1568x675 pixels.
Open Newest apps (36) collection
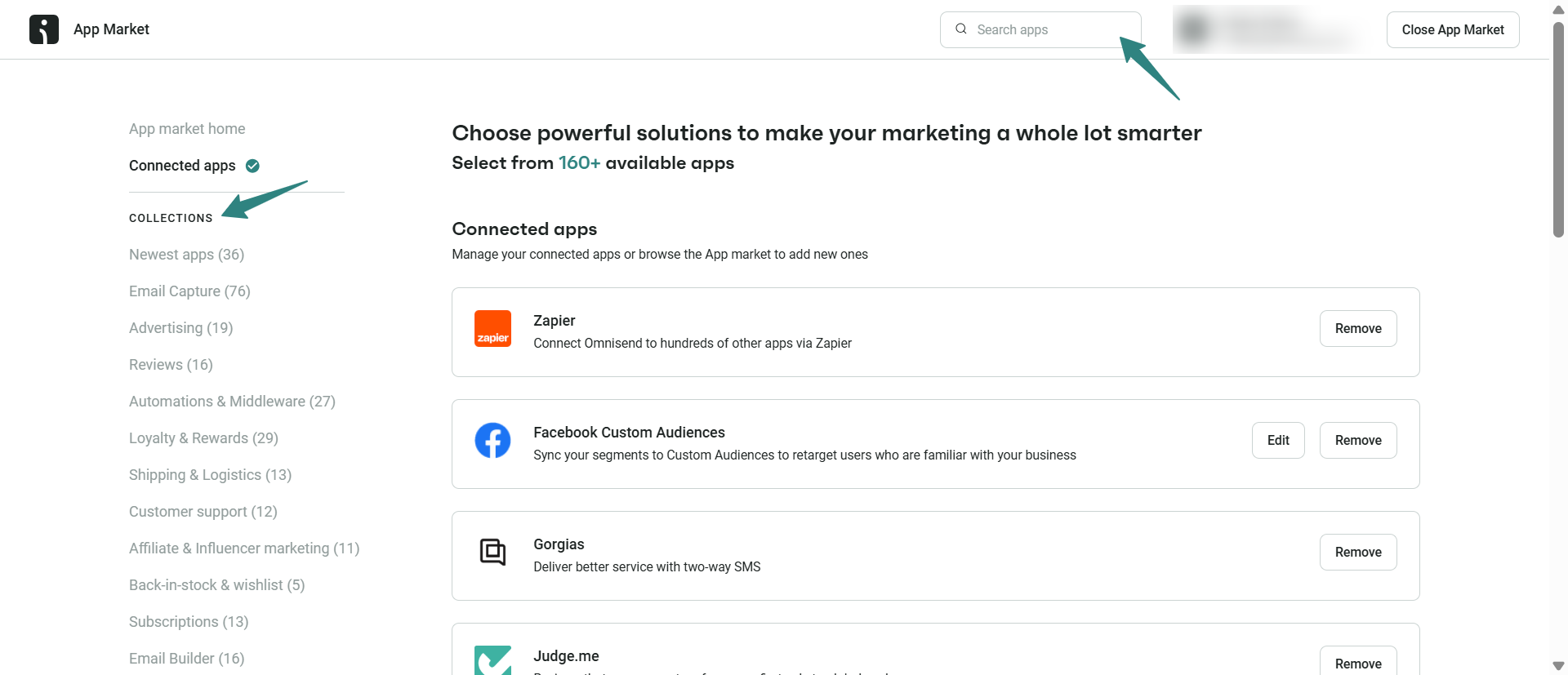(x=186, y=255)
